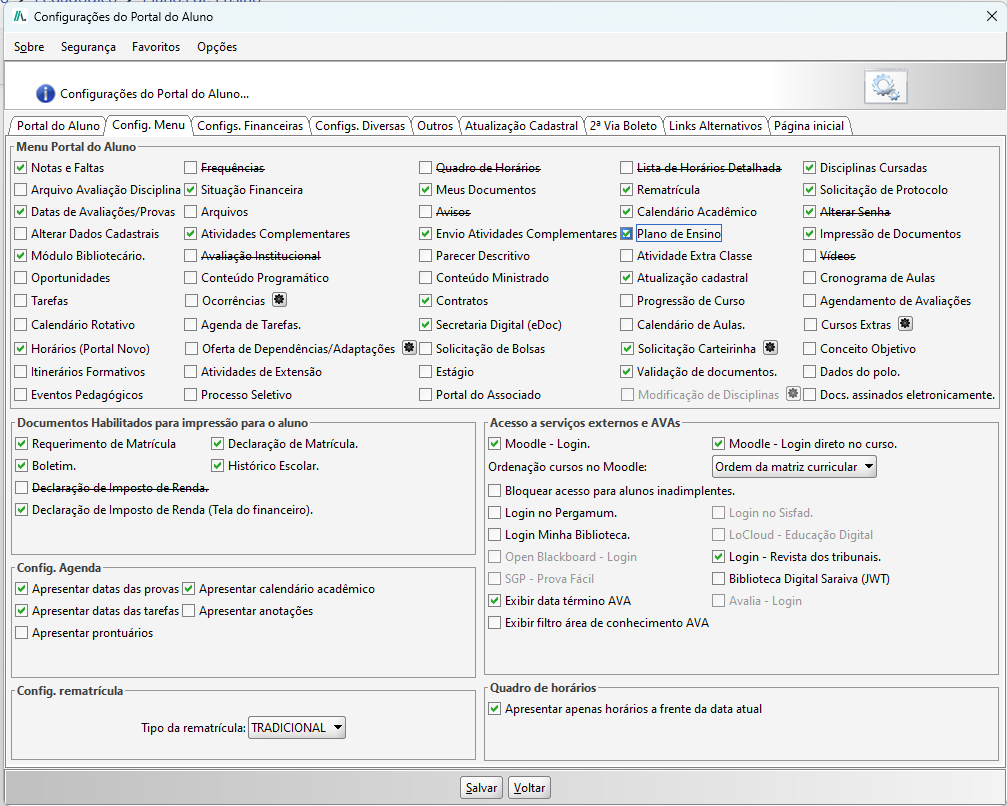Open the gear icon next to Ocorrências

[279, 299]
